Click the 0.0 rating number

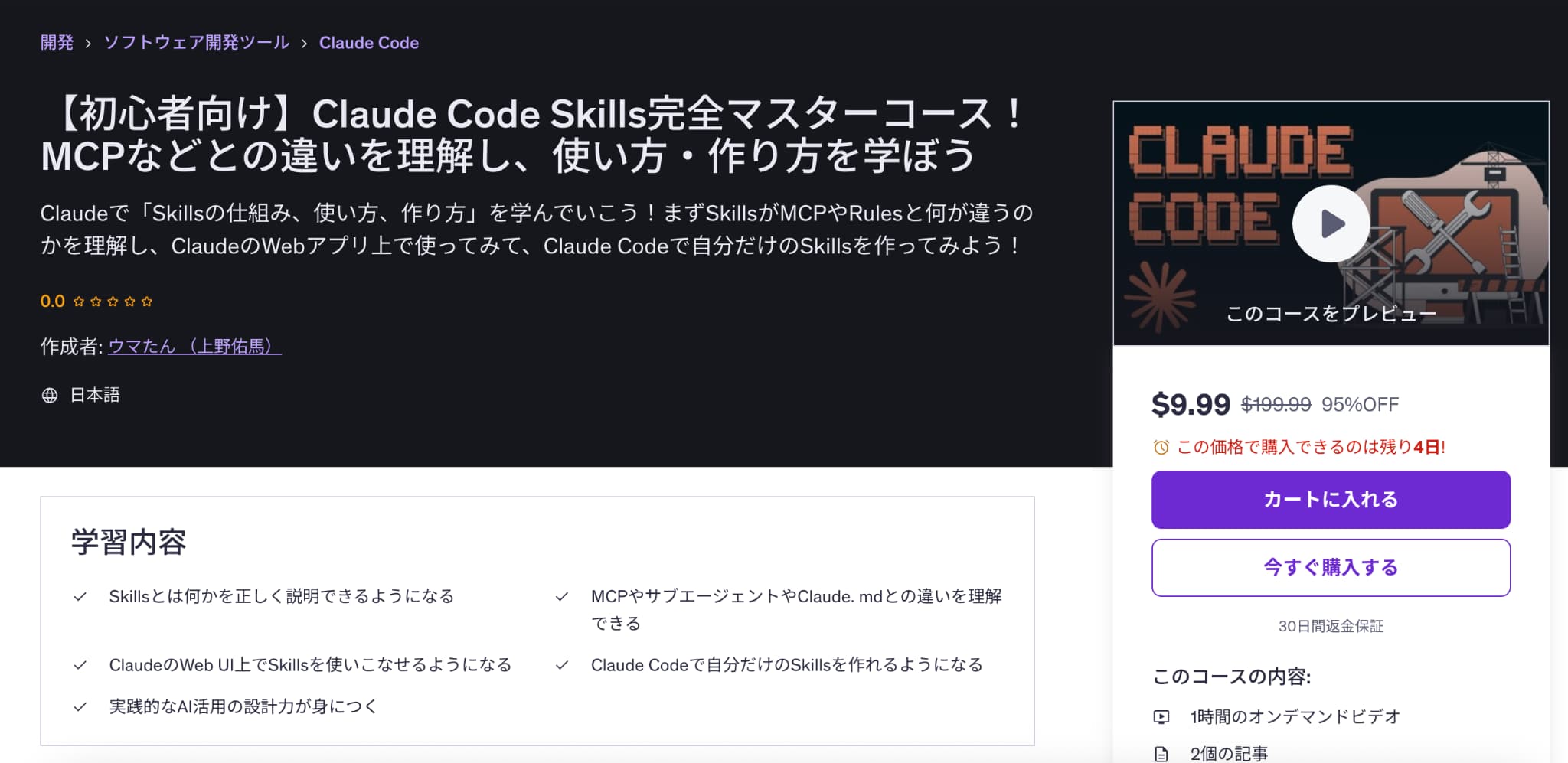[x=53, y=302]
